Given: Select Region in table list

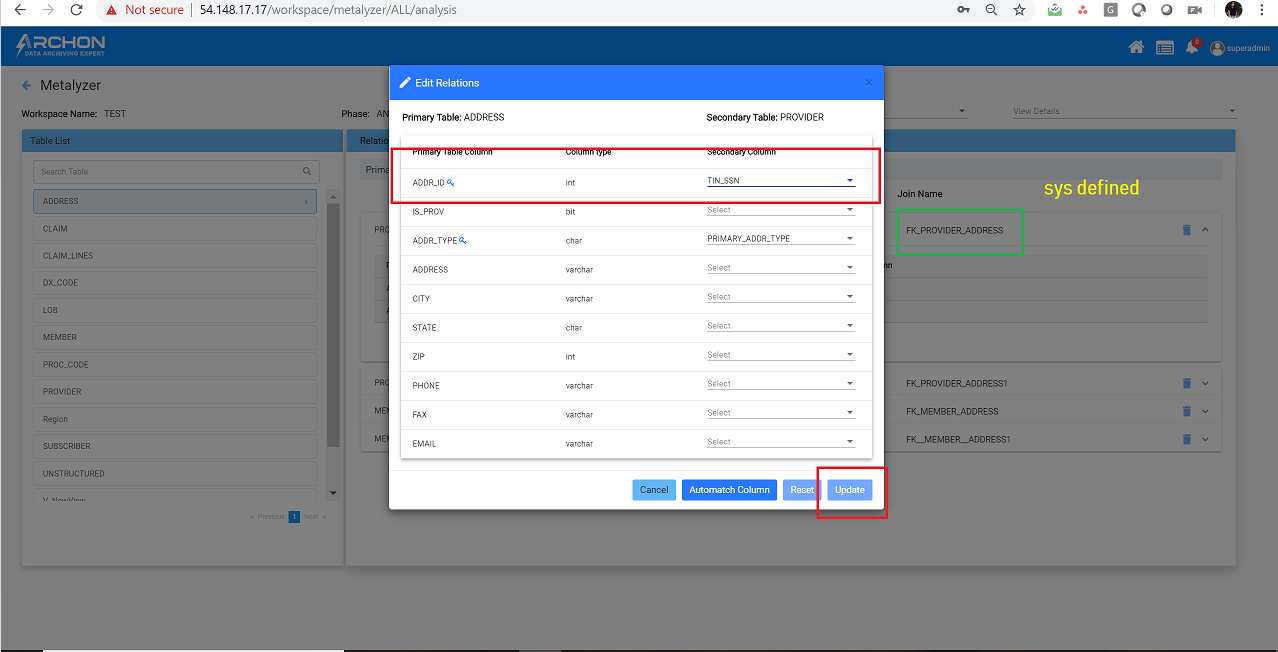Looking at the screenshot, I should click(x=175, y=419).
